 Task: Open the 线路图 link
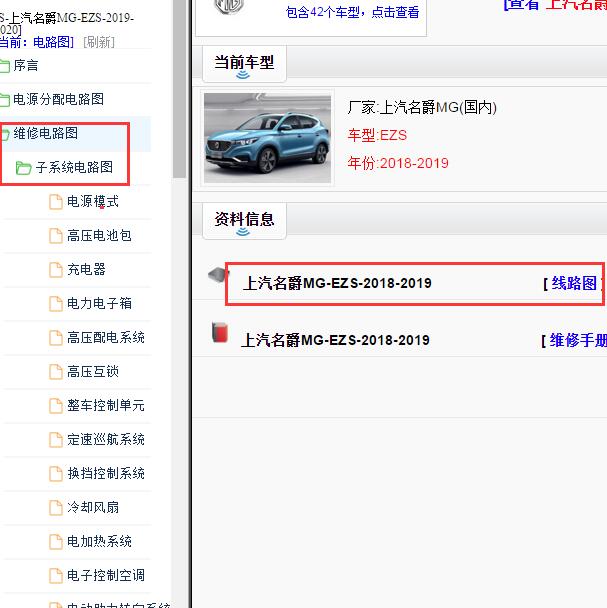tap(574, 283)
